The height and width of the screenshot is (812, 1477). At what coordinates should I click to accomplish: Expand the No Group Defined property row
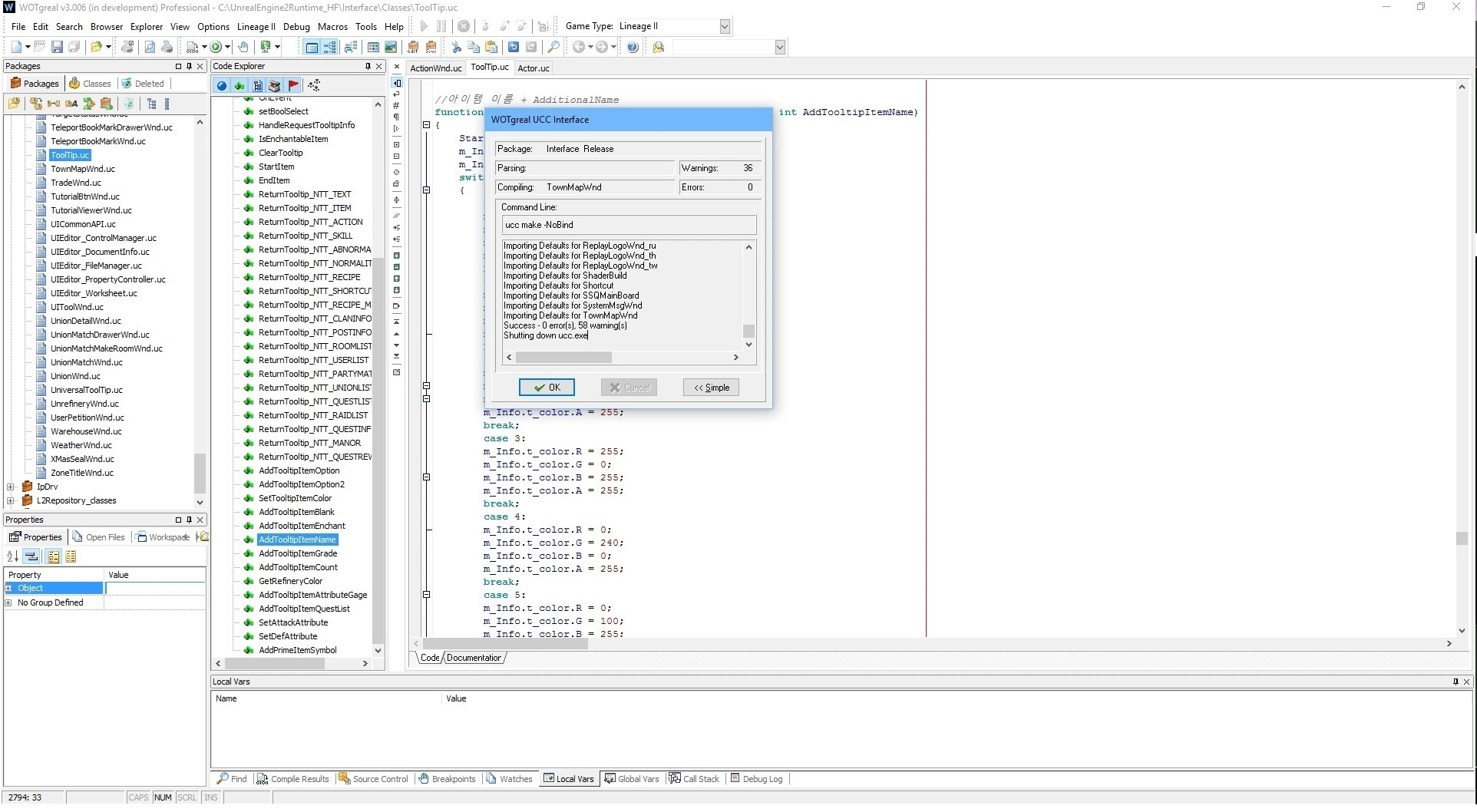coord(8,602)
